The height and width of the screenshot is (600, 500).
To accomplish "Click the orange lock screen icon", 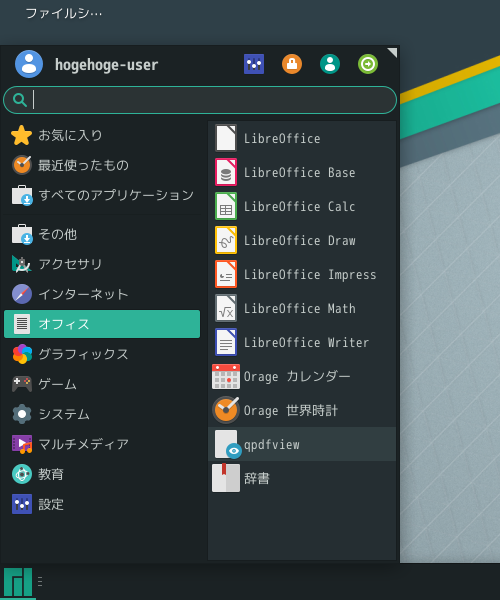I will 292,64.
